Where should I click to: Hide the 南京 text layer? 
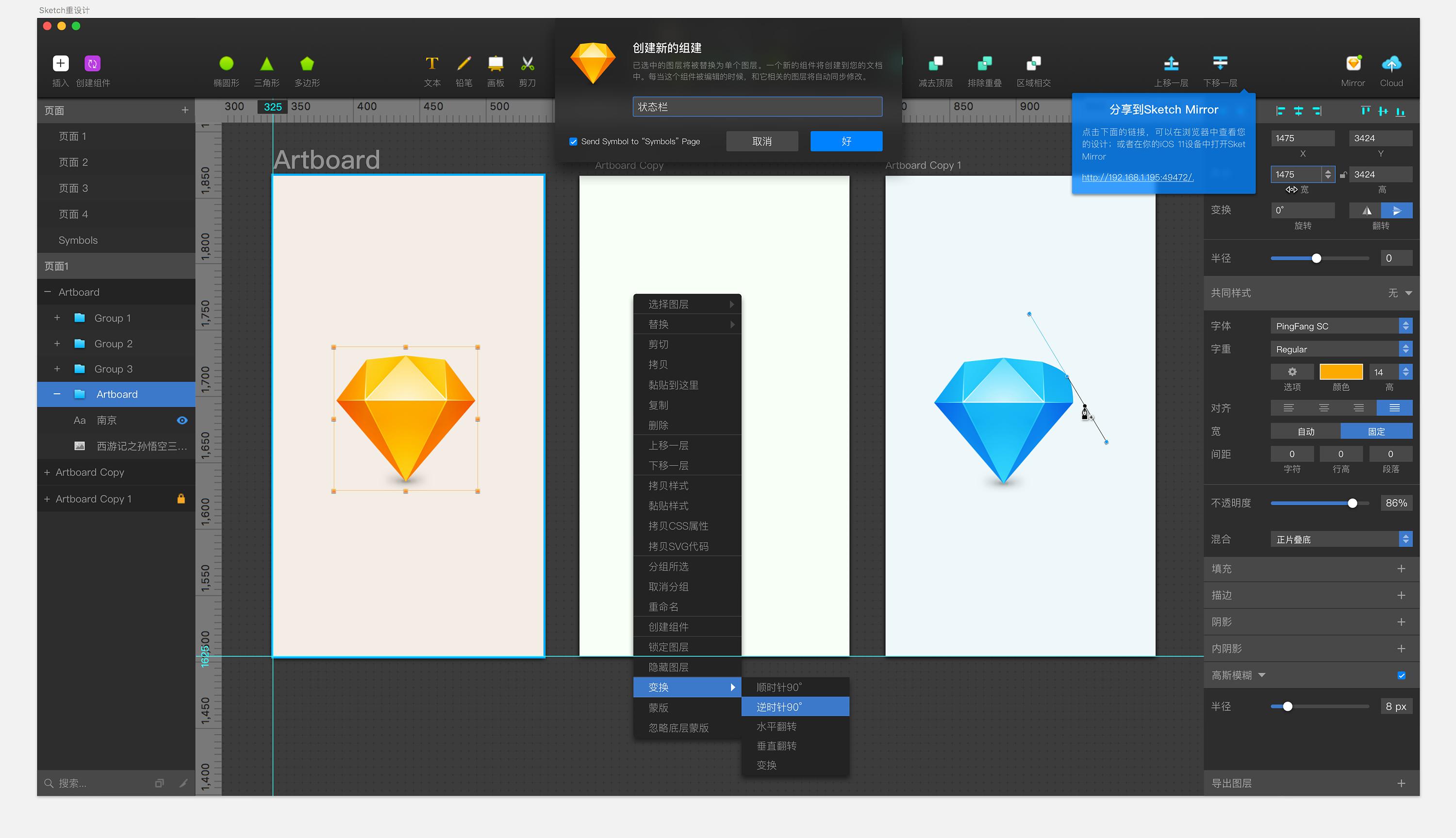point(182,420)
